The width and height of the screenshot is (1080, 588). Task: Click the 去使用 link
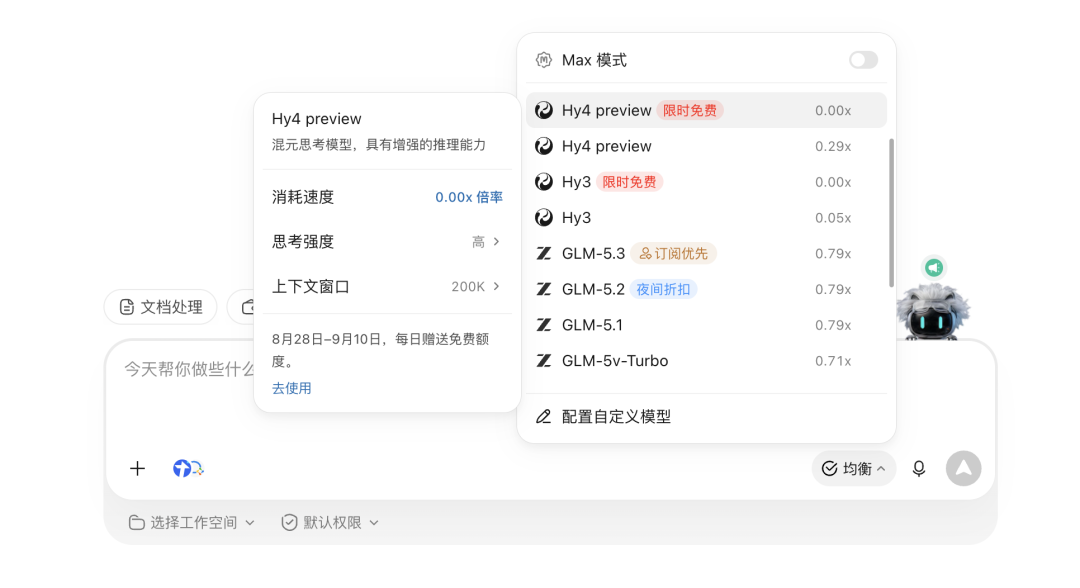coord(291,388)
